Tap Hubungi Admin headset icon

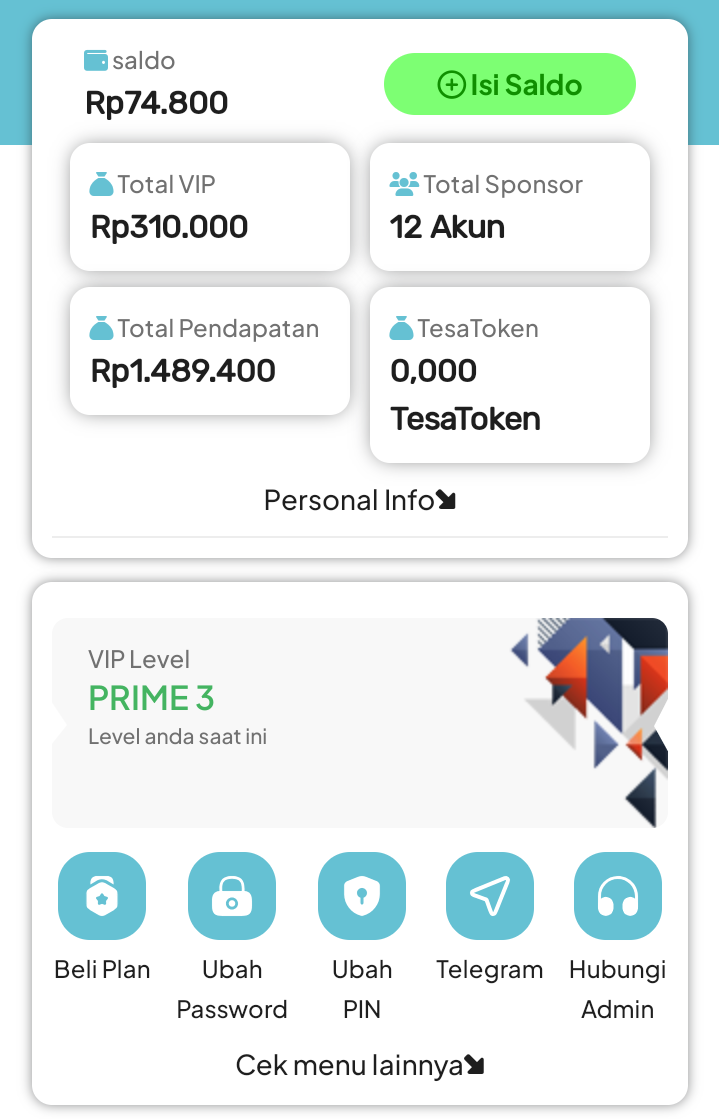(x=618, y=896)
